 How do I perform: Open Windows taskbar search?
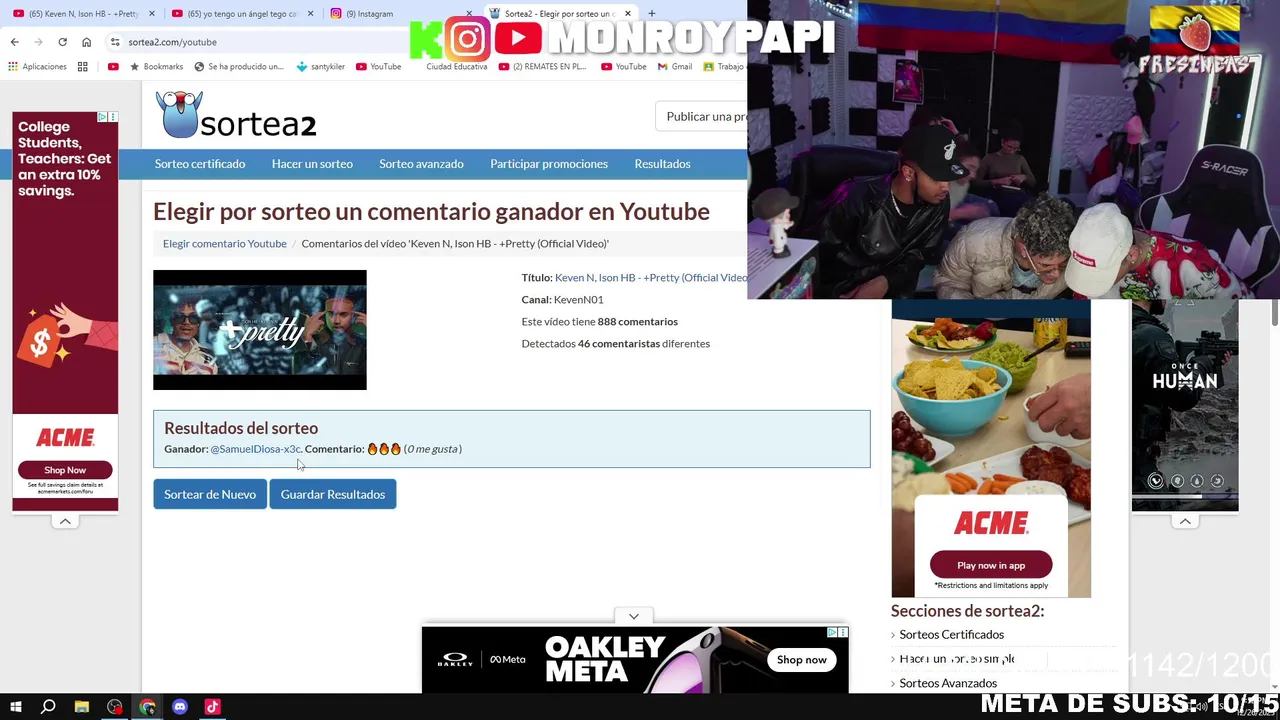click(x=48, y=707)
